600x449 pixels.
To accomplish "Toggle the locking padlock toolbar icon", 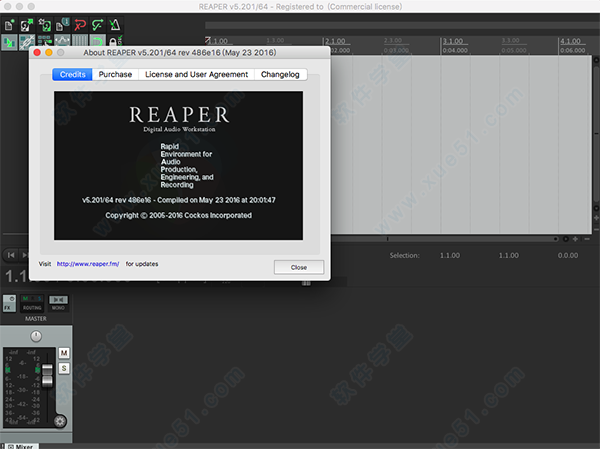I will [115, 41].
